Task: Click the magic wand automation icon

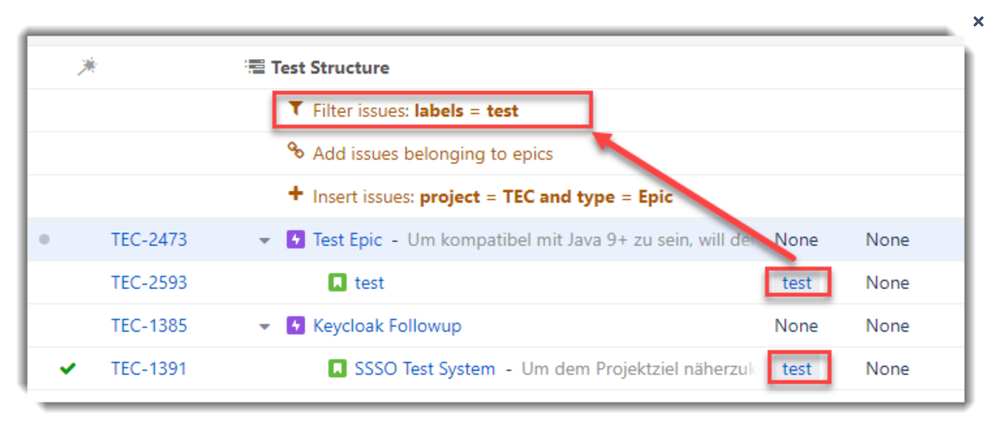Action: (x=87, y=67)
